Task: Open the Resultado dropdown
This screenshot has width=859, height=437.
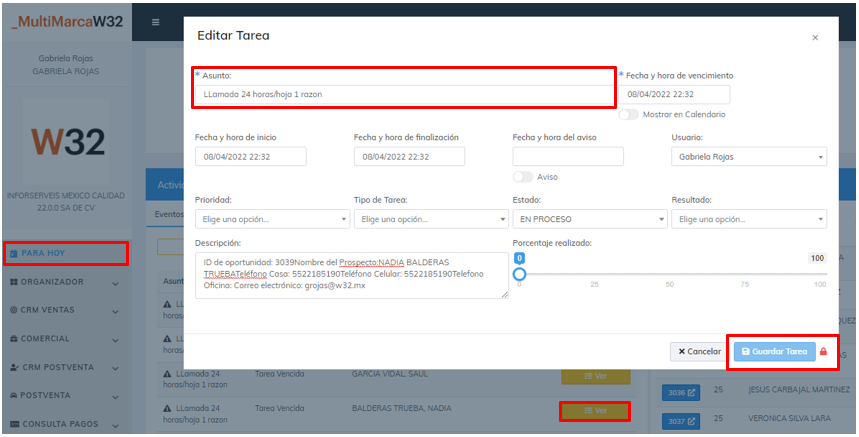Action: (x=749, y=219)
